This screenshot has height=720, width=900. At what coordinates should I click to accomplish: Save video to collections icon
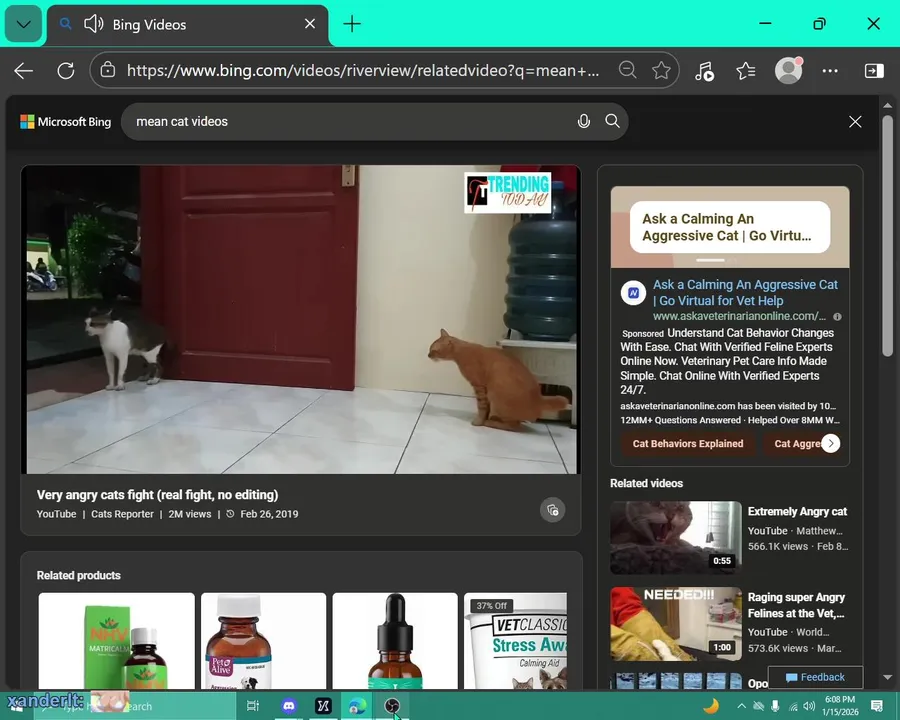[553, 510]
